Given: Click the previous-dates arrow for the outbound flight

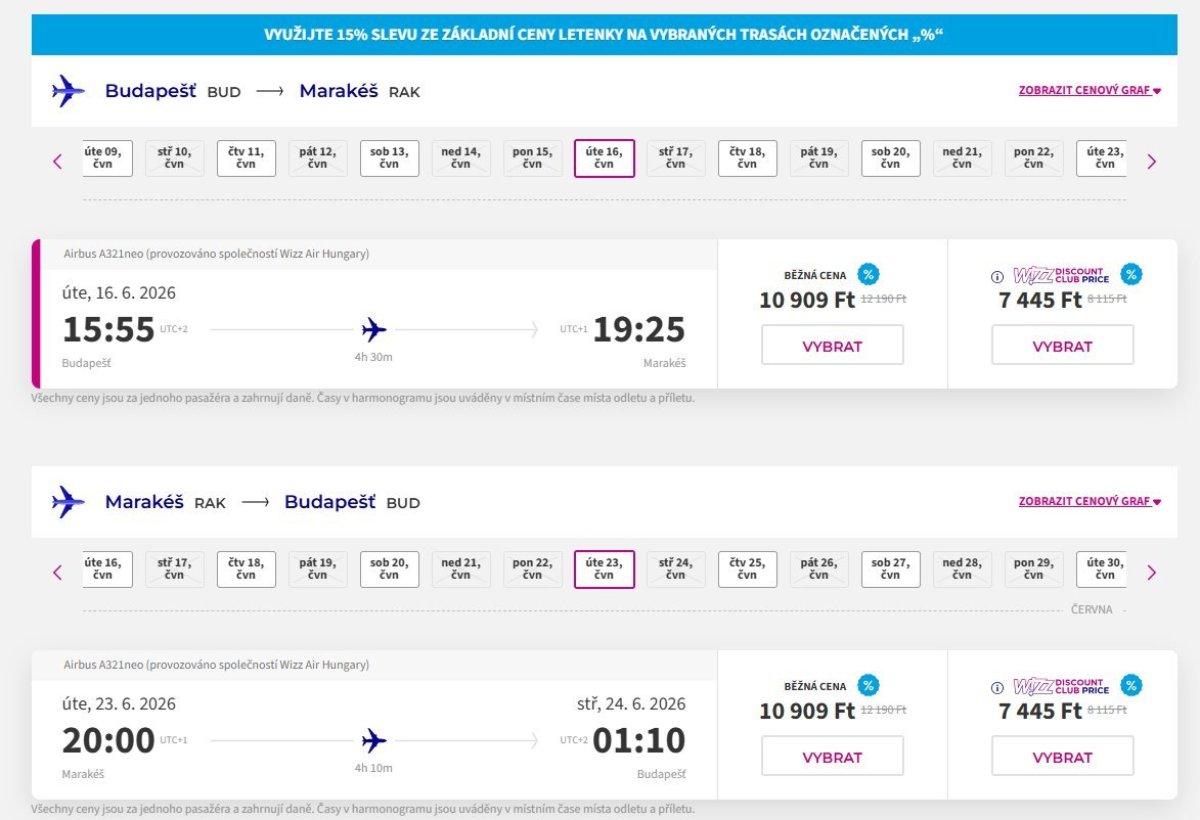Looking at the screenshot, I should (x=57, y=161).
